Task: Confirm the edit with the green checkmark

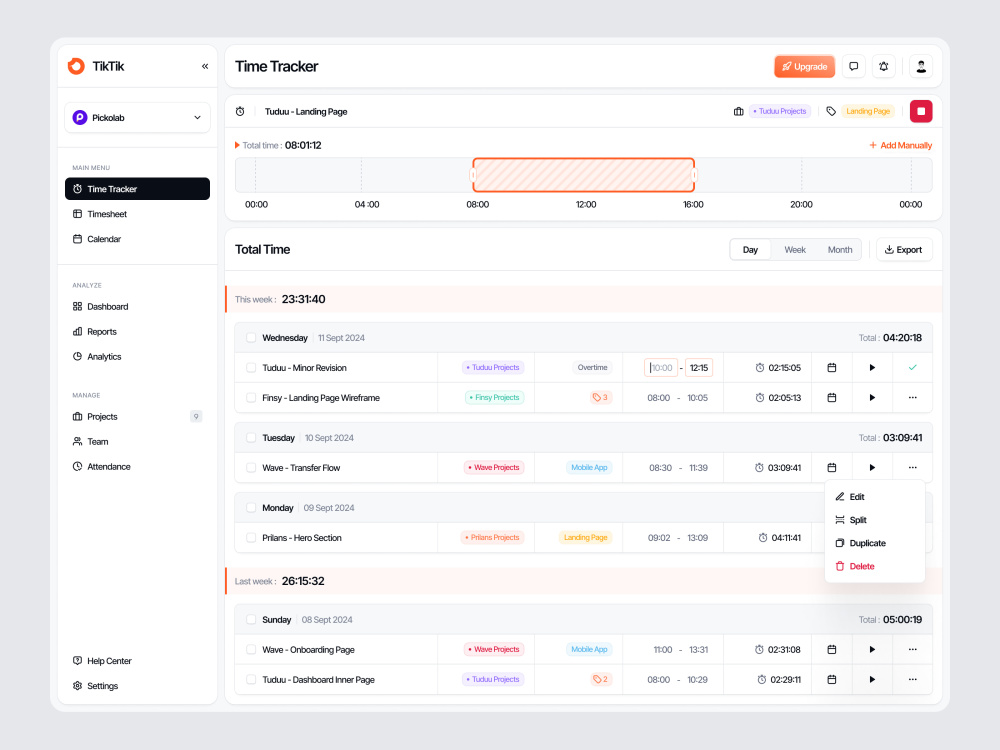Action: [x=913, y=368]
